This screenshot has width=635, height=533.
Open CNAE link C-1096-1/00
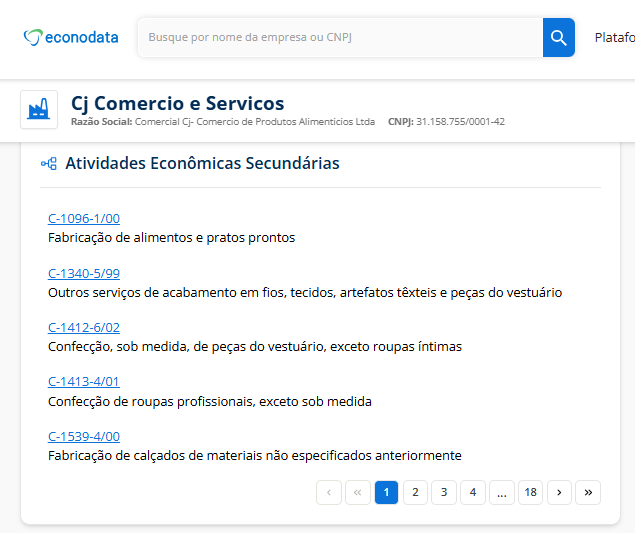84,219
